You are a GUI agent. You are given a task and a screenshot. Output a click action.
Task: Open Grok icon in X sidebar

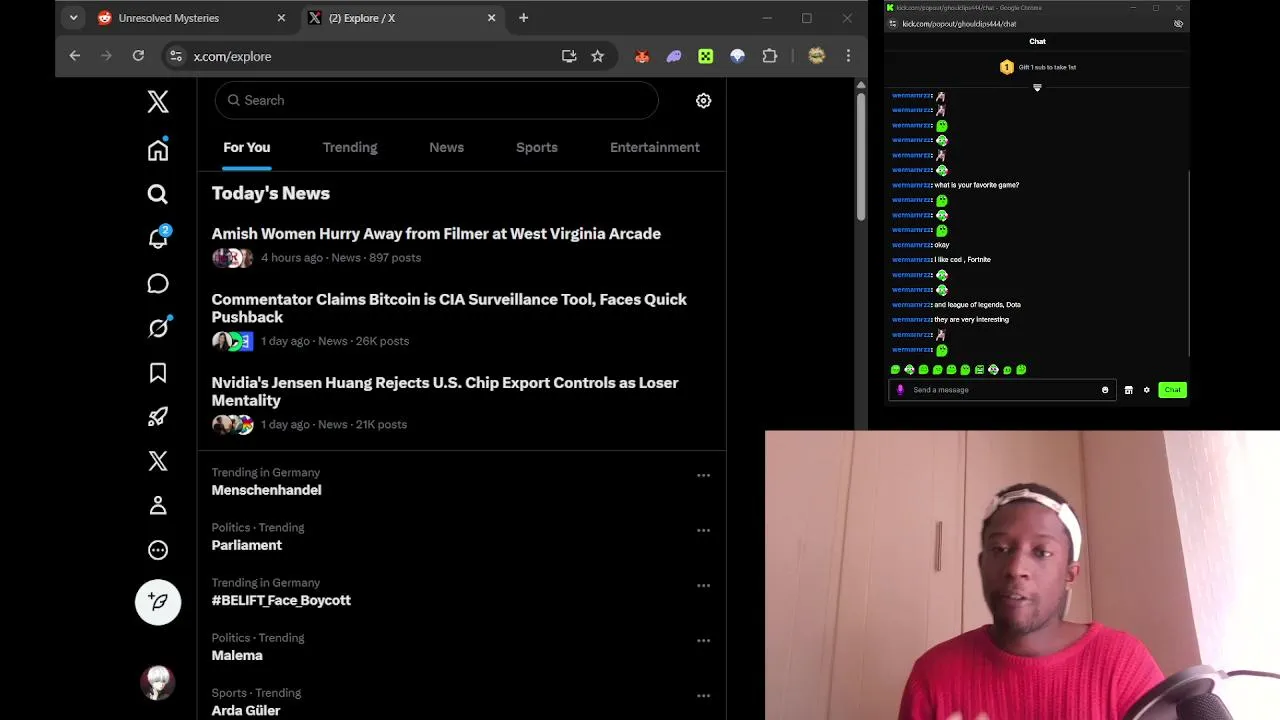(158, 328)
